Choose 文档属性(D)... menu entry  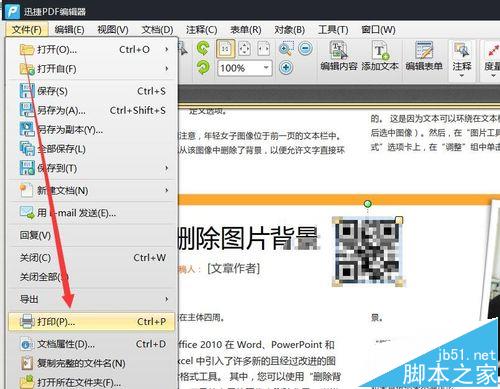click(x=91, y=344)
